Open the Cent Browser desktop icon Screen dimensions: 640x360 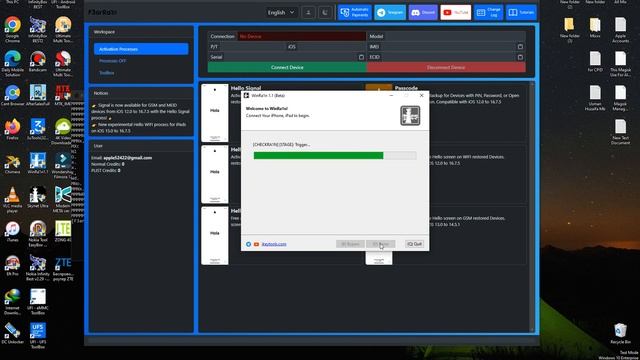pos(12,96)
